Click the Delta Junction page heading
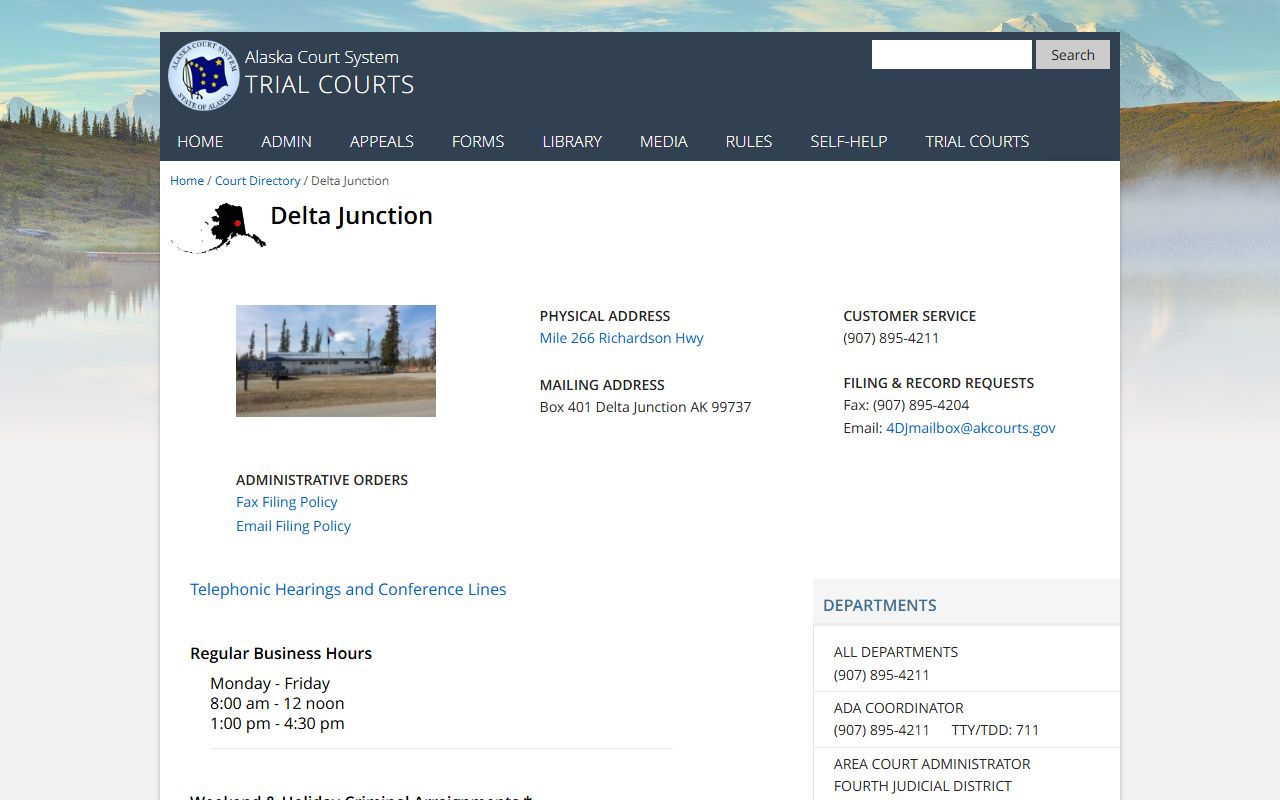The height and width of the screenshot is (800, 1280). [352, 216]
